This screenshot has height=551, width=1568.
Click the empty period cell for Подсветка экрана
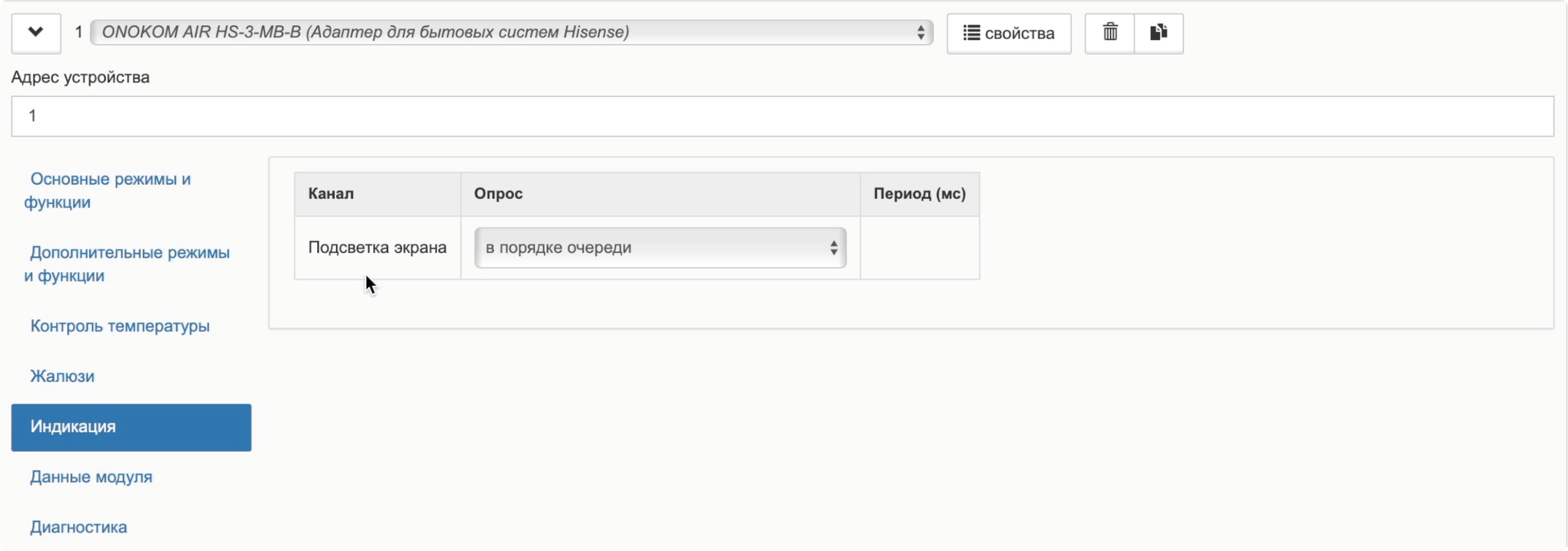pos(919,248)
